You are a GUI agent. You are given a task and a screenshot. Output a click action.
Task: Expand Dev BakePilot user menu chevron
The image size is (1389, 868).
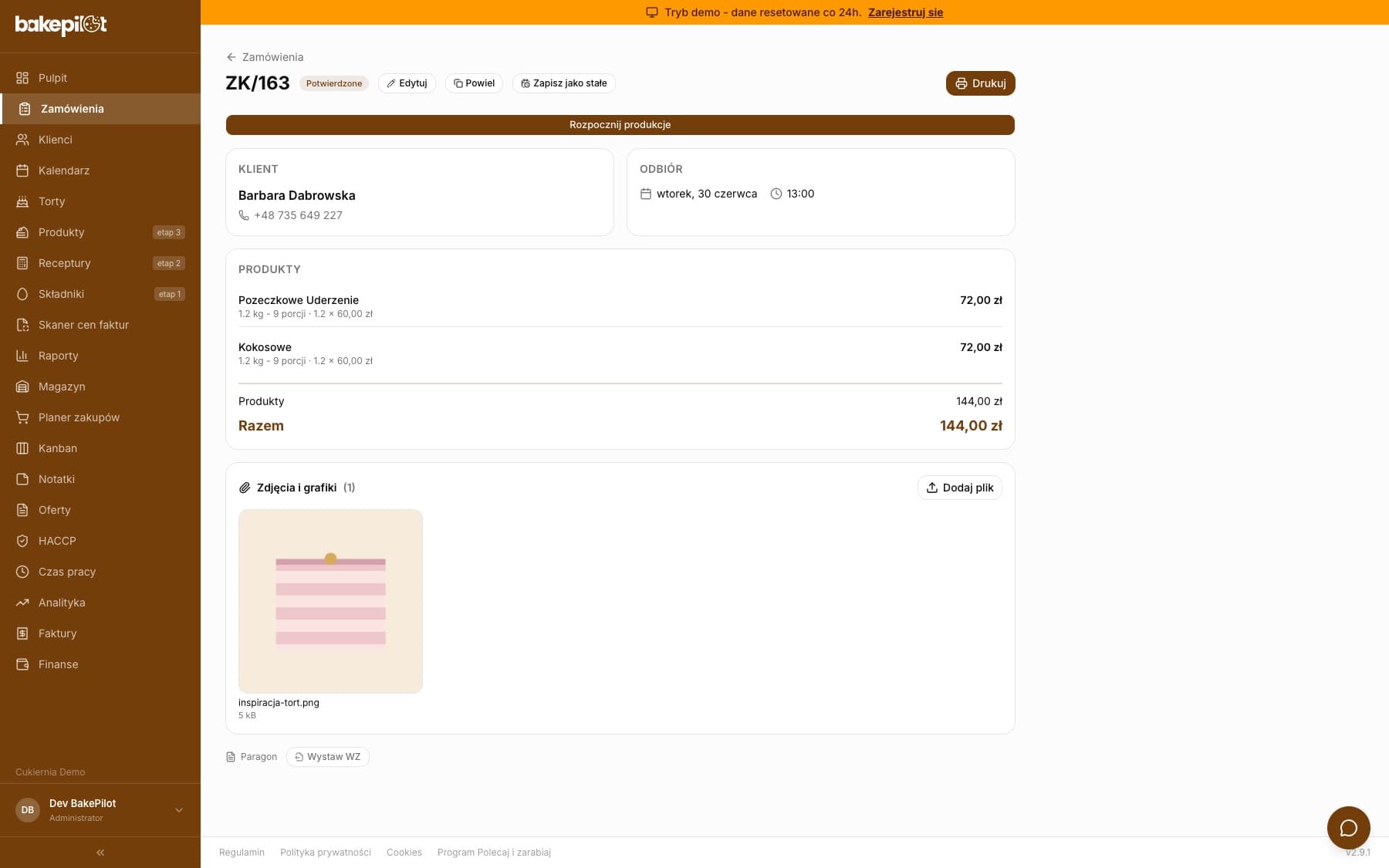coord(179,810)
